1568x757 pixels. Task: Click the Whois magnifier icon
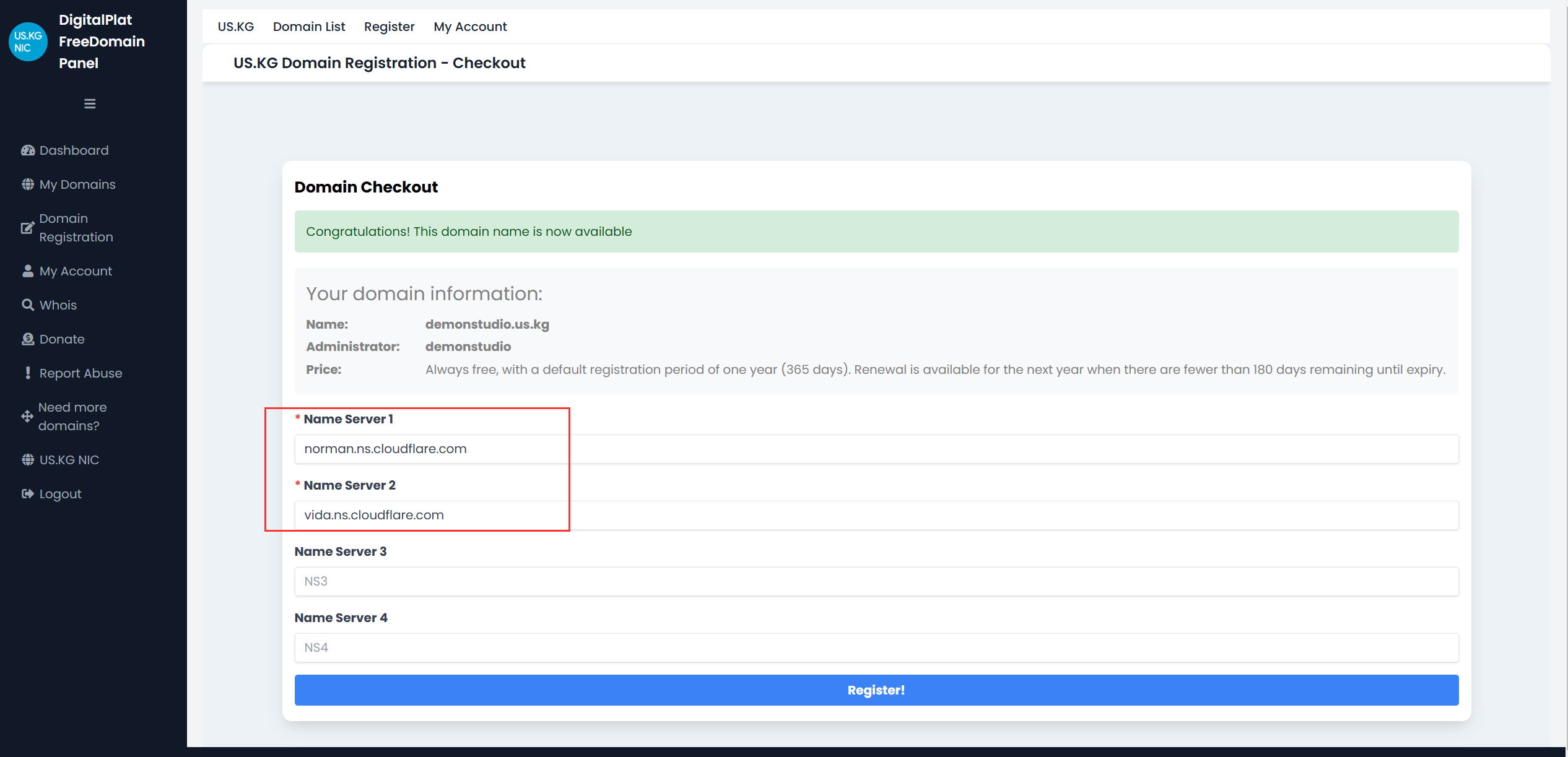point(28,305)
